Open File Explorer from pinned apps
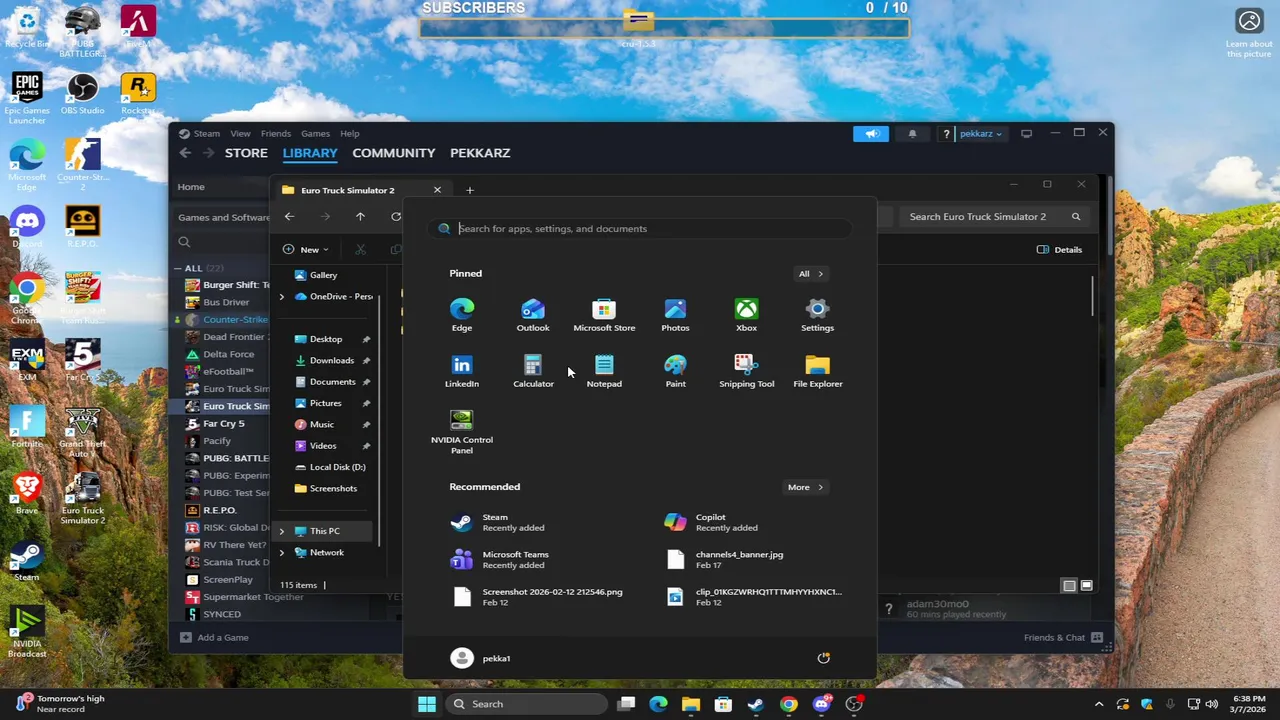 tap(817, 371)
